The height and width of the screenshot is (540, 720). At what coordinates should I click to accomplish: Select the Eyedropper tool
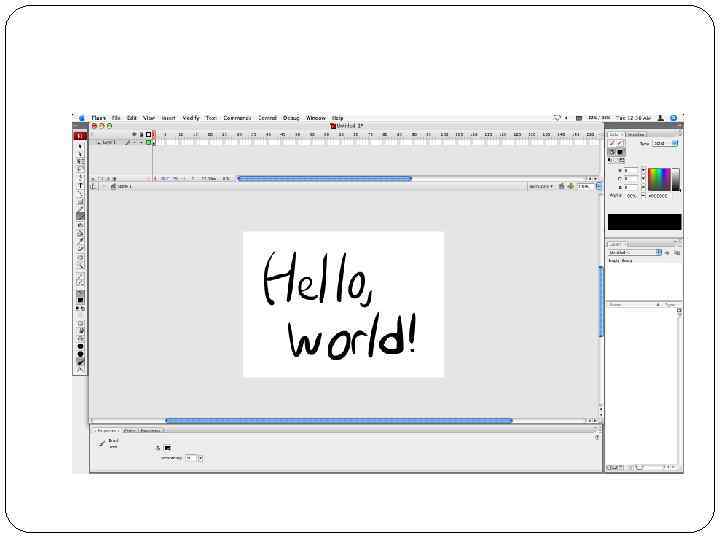point(80,241)
